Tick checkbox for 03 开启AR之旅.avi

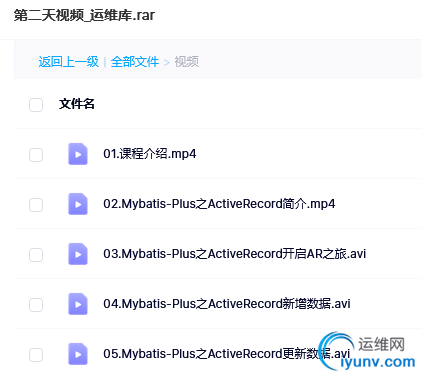[36, 255]
